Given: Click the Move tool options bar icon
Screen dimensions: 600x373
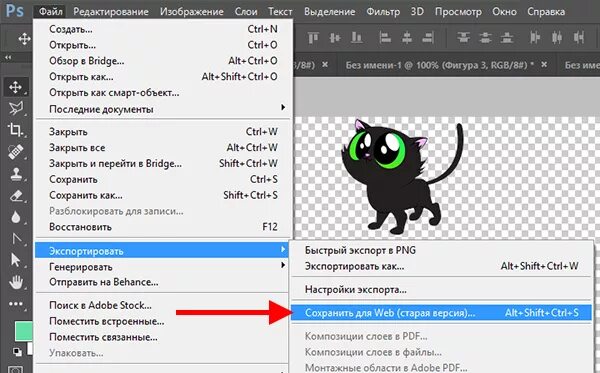Looking at the screenshot, I should click(24, 38).
